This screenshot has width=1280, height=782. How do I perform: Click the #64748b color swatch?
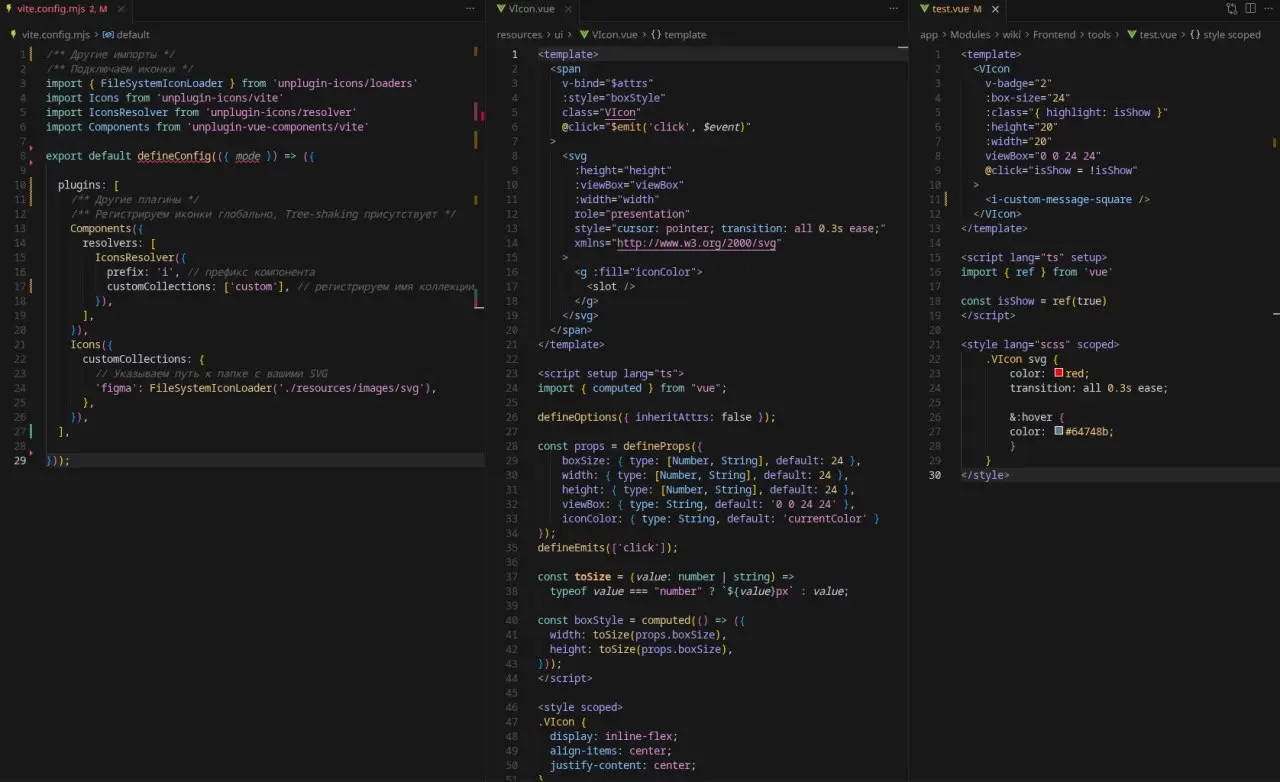[x=1059, y=431]
